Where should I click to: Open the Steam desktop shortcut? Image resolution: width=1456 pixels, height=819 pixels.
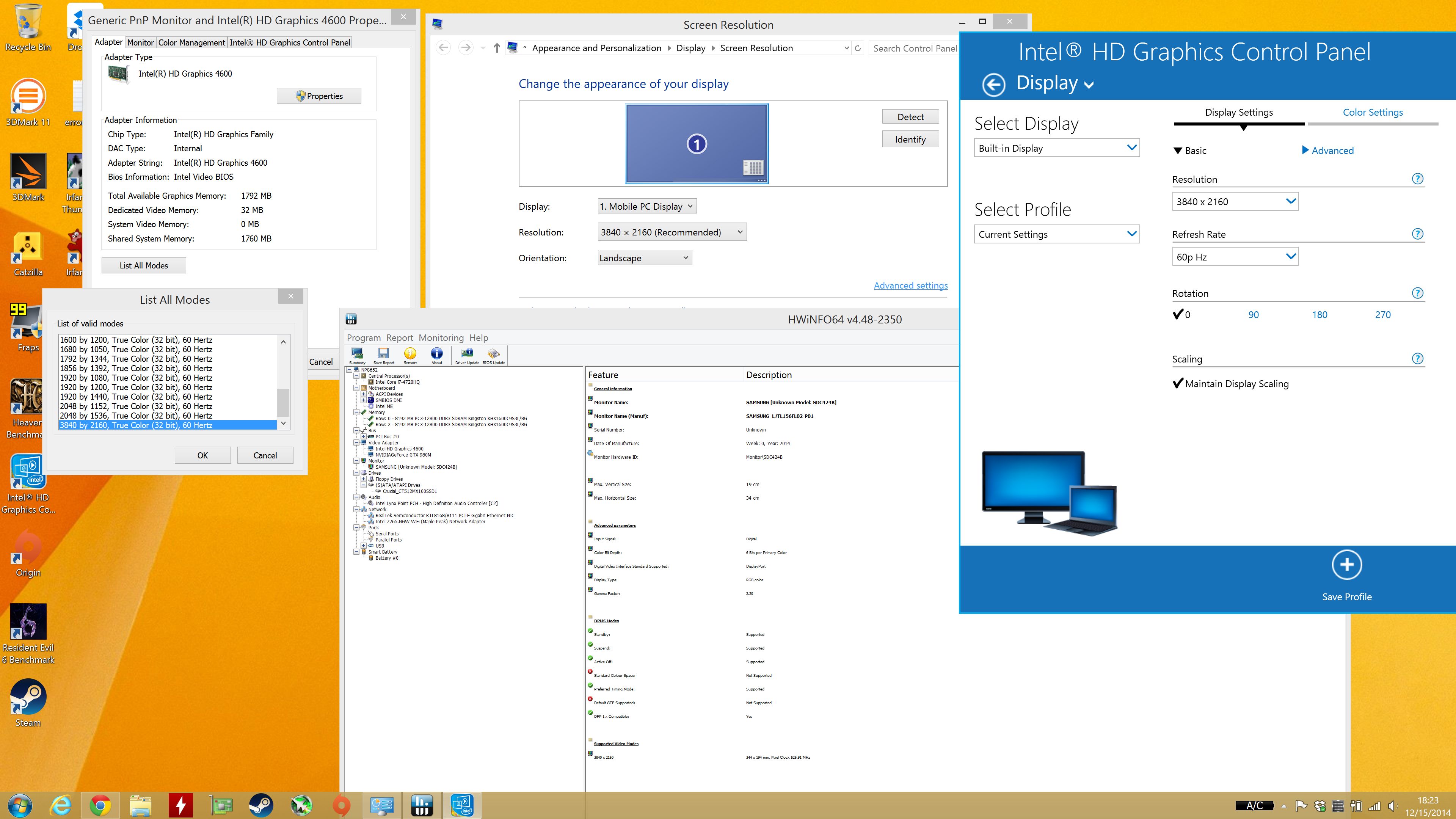click(x=28, y=703)
